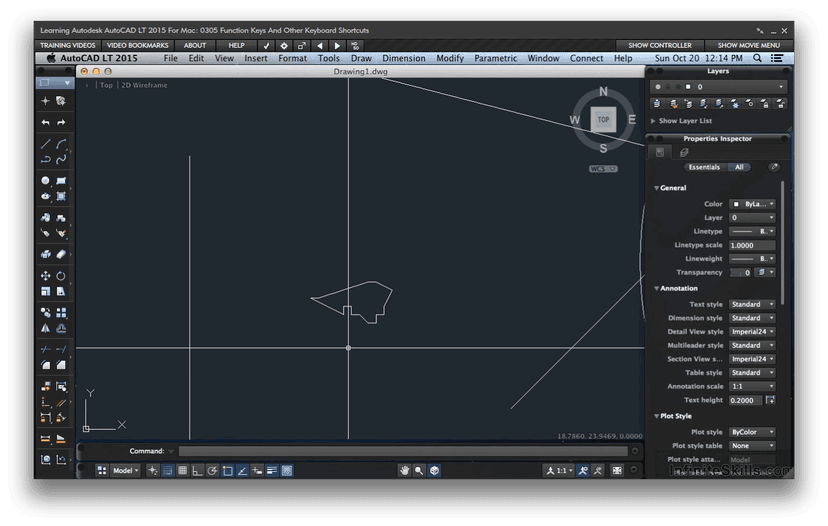Screen dimensions: 828x526
Task: Click SHOW MOVIE MENU button
Action: (748, 45)
